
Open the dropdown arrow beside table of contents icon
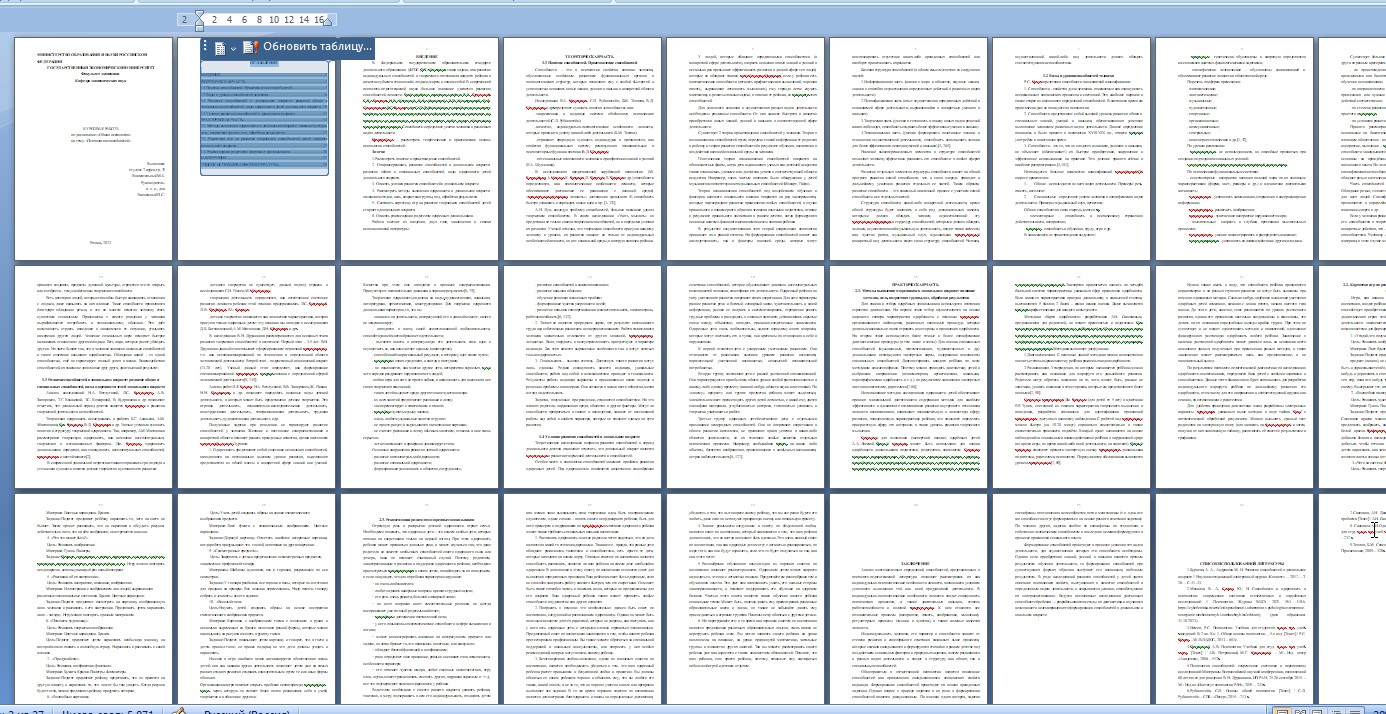[233, 48]
